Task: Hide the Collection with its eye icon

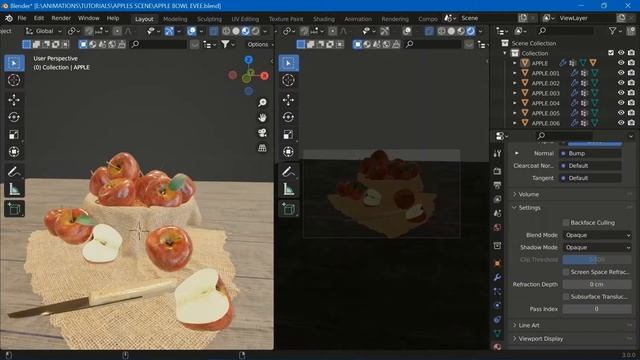Action: coord(621,53)
